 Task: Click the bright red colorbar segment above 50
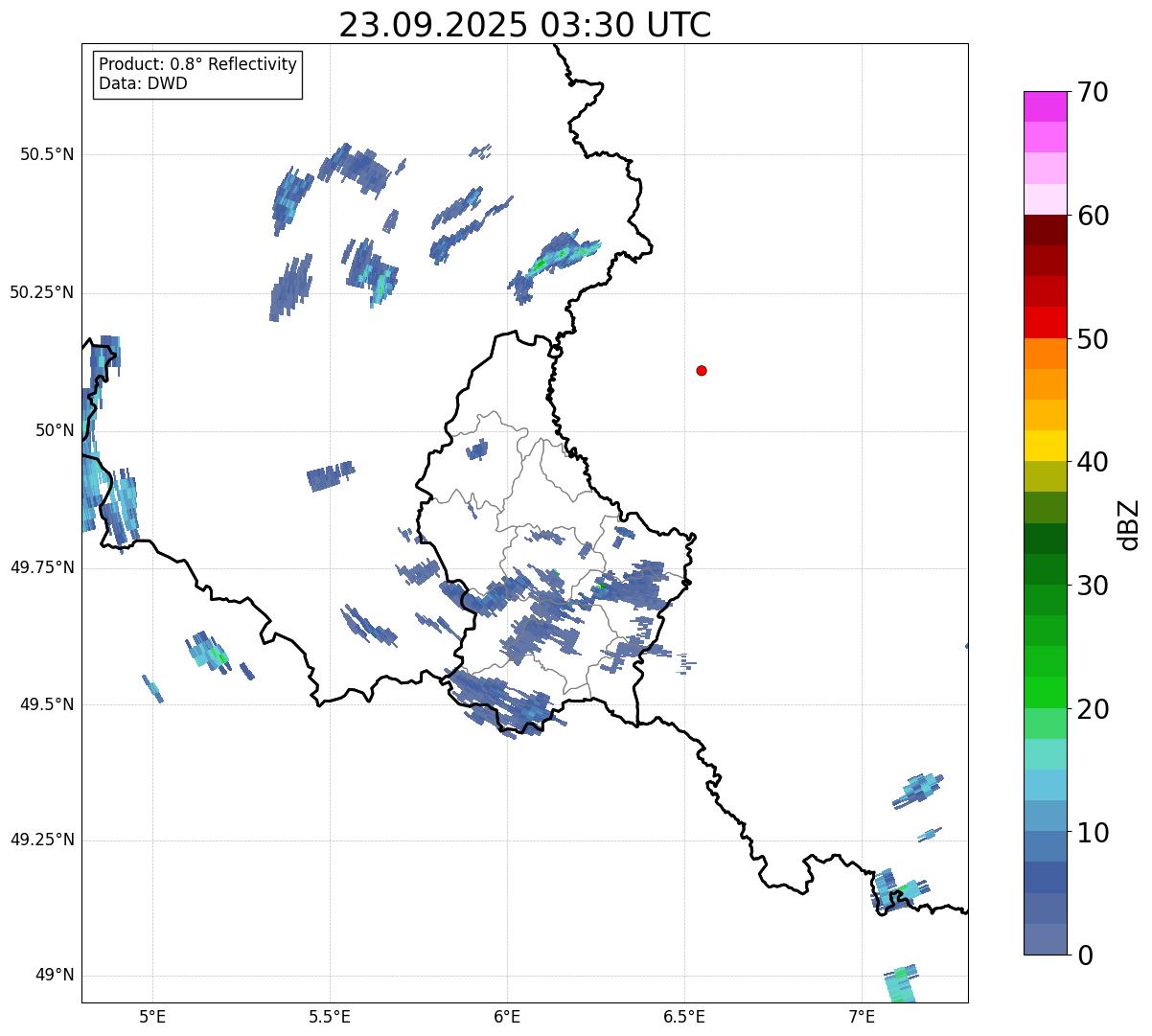pos(1045,322)
